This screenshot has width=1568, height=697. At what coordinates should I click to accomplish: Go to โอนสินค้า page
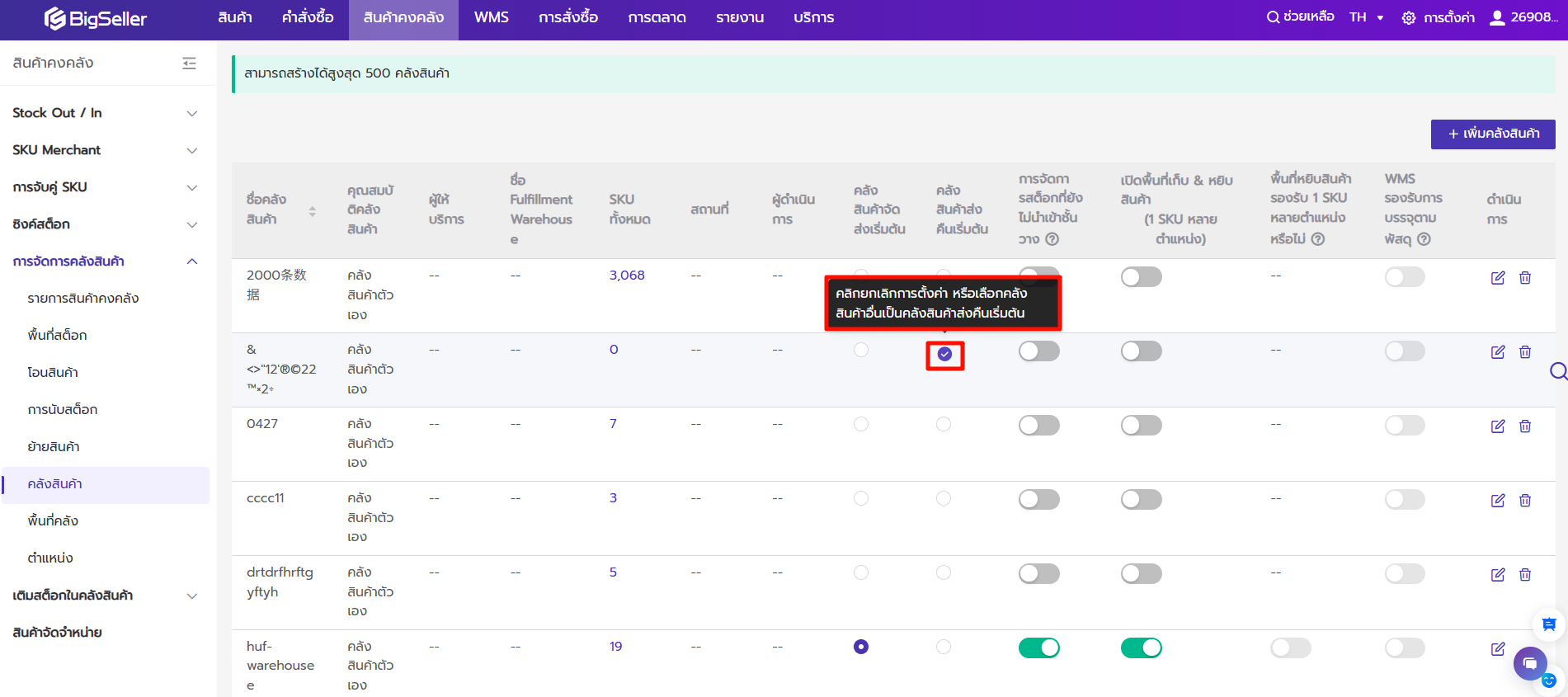(53, 373)
